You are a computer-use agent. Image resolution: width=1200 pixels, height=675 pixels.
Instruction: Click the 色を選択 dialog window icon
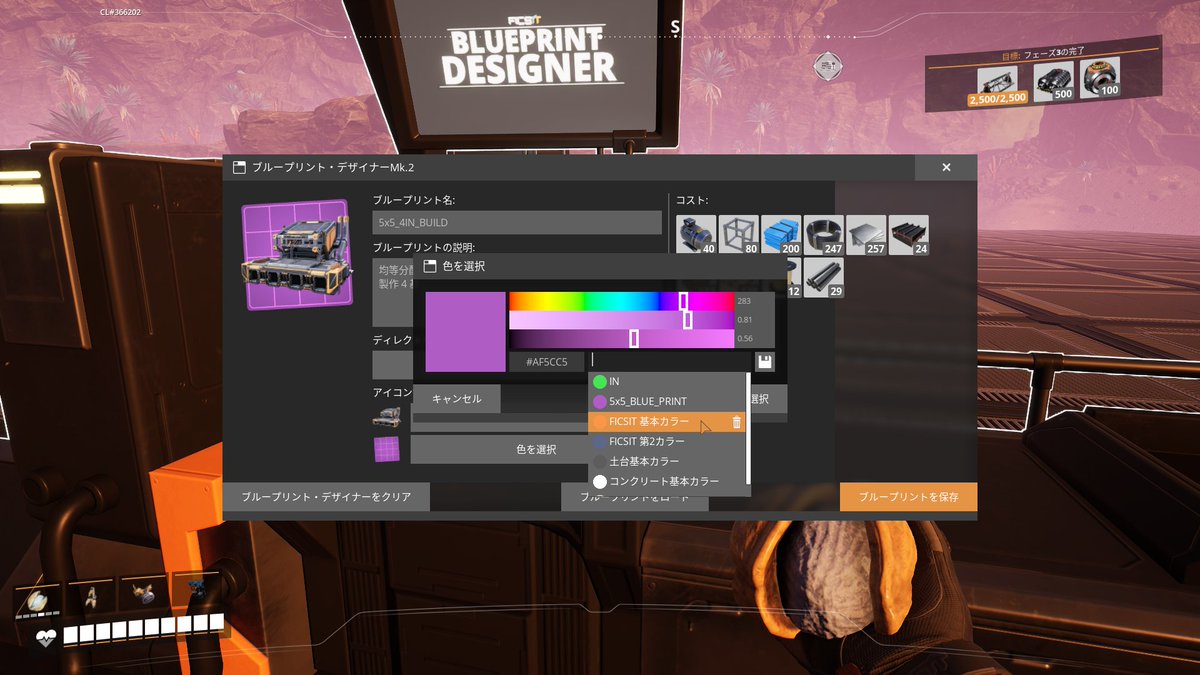click(430, 266)
